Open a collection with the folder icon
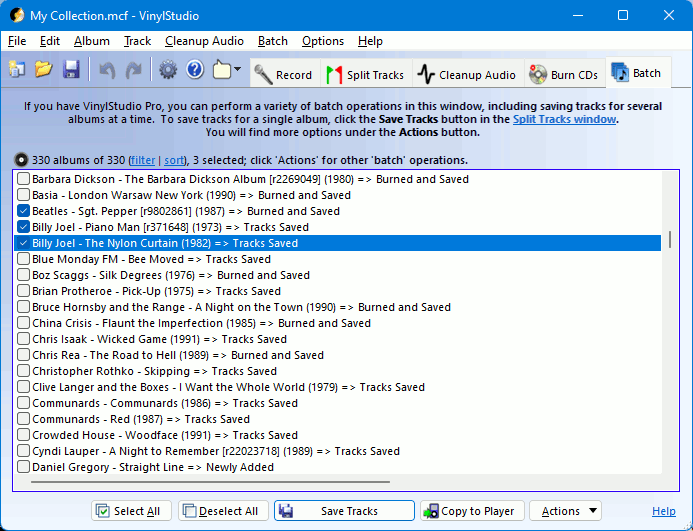The image size is (693, 531). click(x=44, y=70)
